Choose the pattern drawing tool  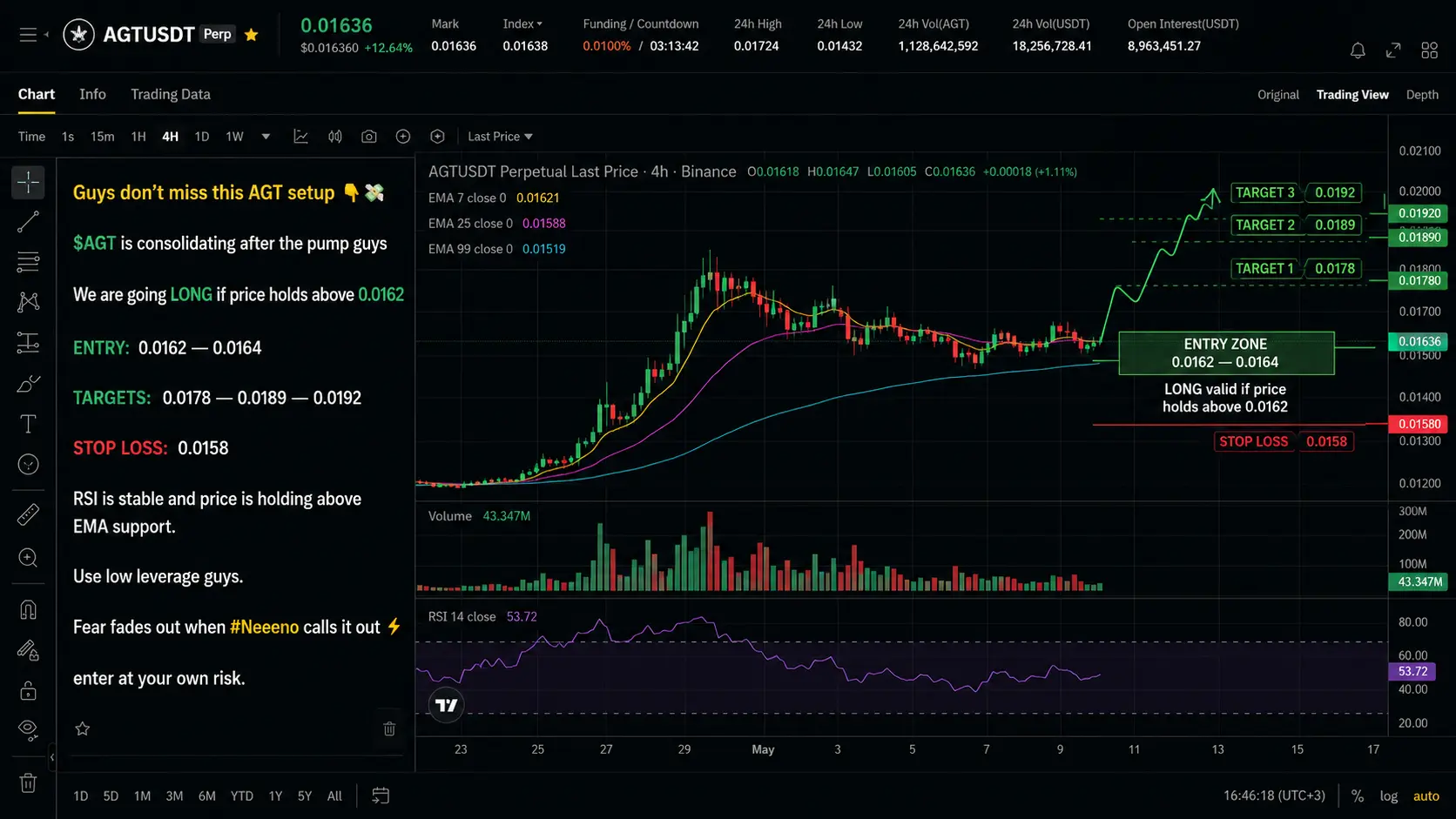click(28, 302)
